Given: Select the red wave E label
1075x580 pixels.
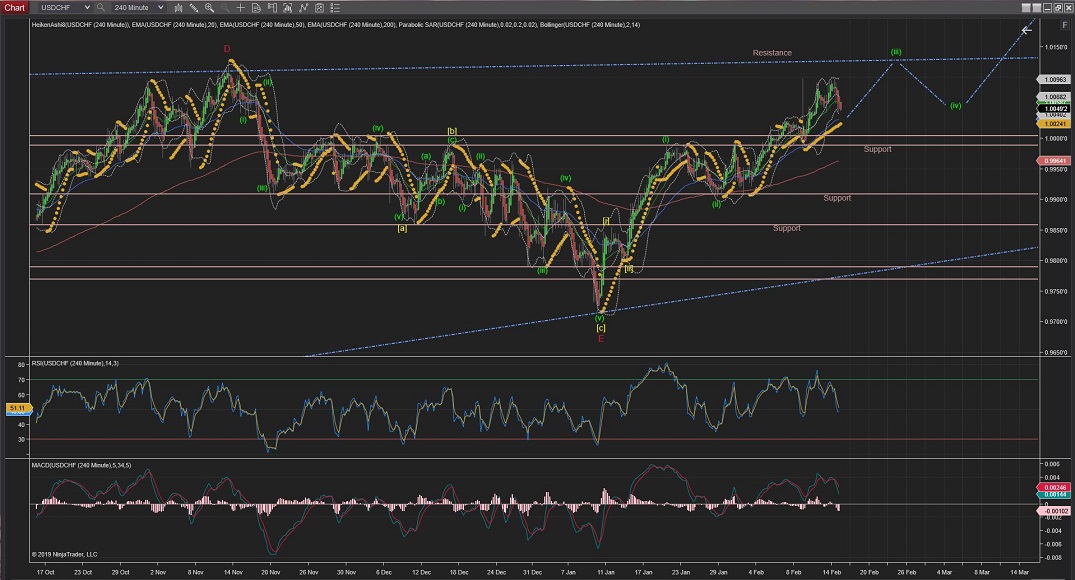Looking at the screenshot, I should (601, 339).
